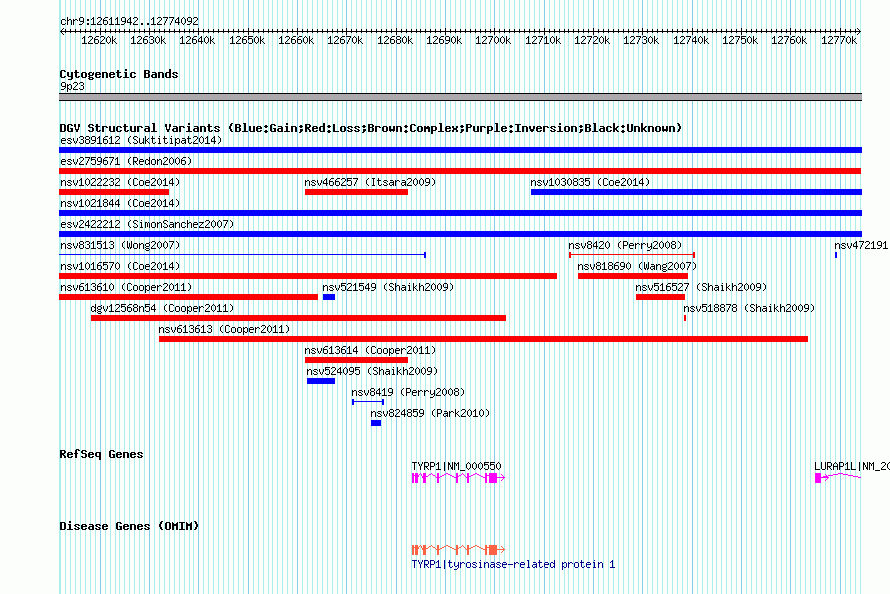This screenshot has height=594, width=890.
Task: Click the esv3891612 (Suktitipat2014) variant label
Action: (141, 140)
